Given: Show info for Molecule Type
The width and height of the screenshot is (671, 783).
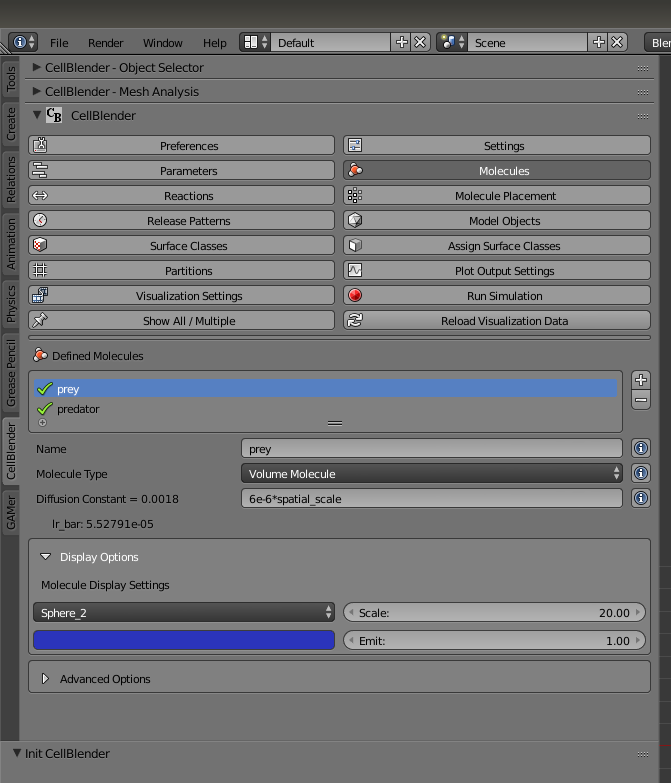Looking at the screenshot, I should [641, 473].
